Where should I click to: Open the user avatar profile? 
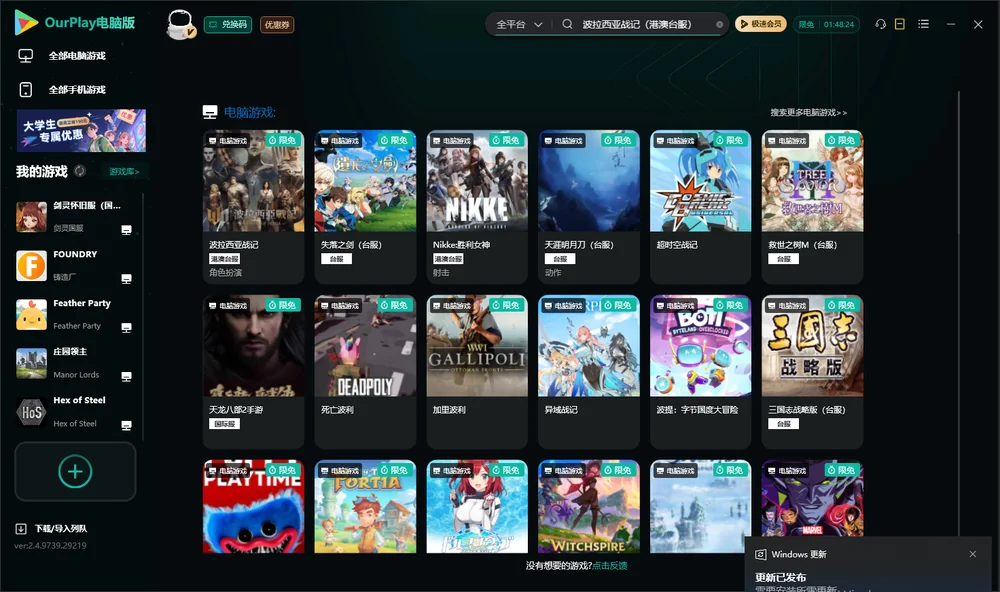click(x=180, y=24)
